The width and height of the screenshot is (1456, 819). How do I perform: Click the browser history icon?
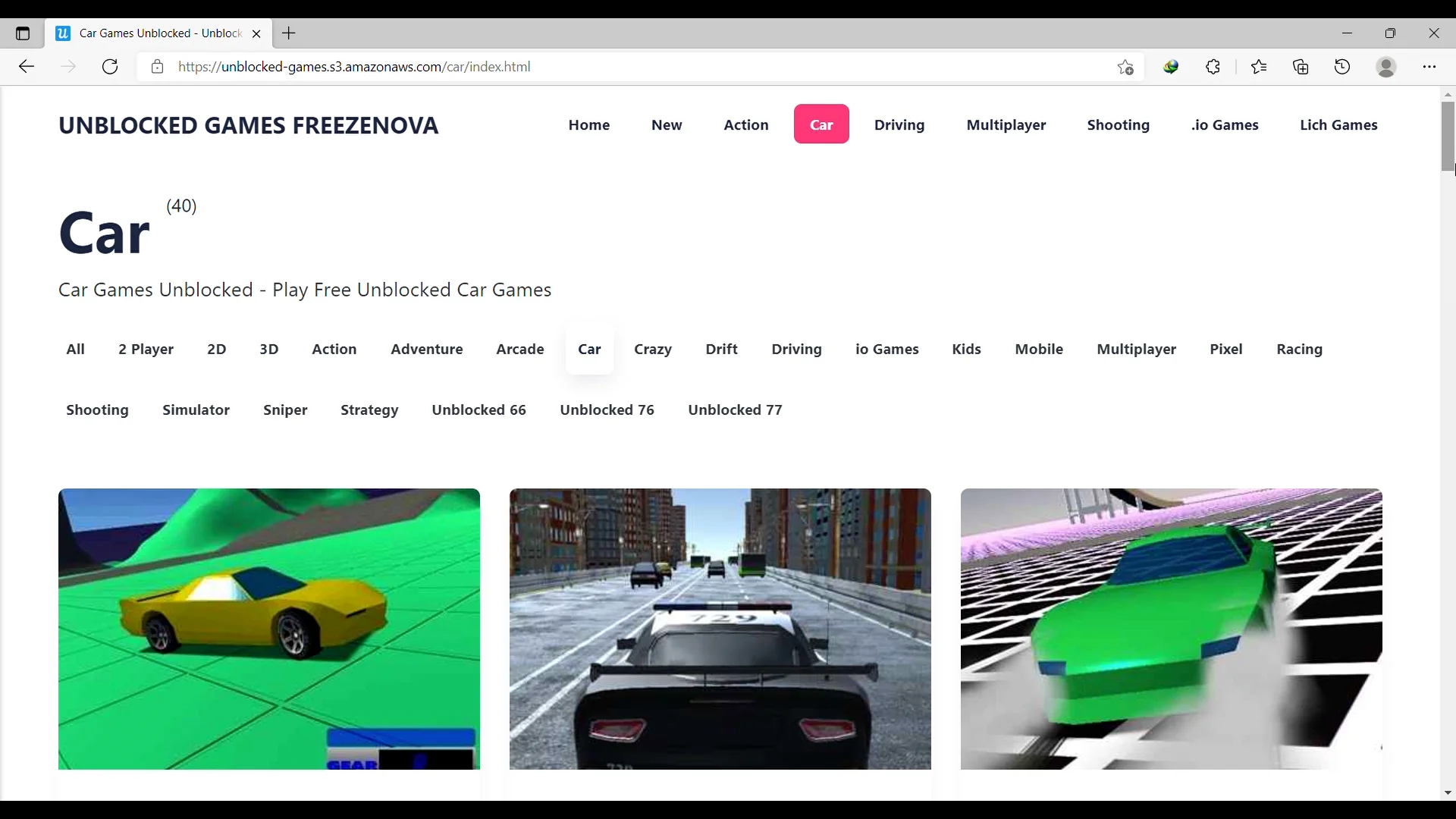[1343, 67]
